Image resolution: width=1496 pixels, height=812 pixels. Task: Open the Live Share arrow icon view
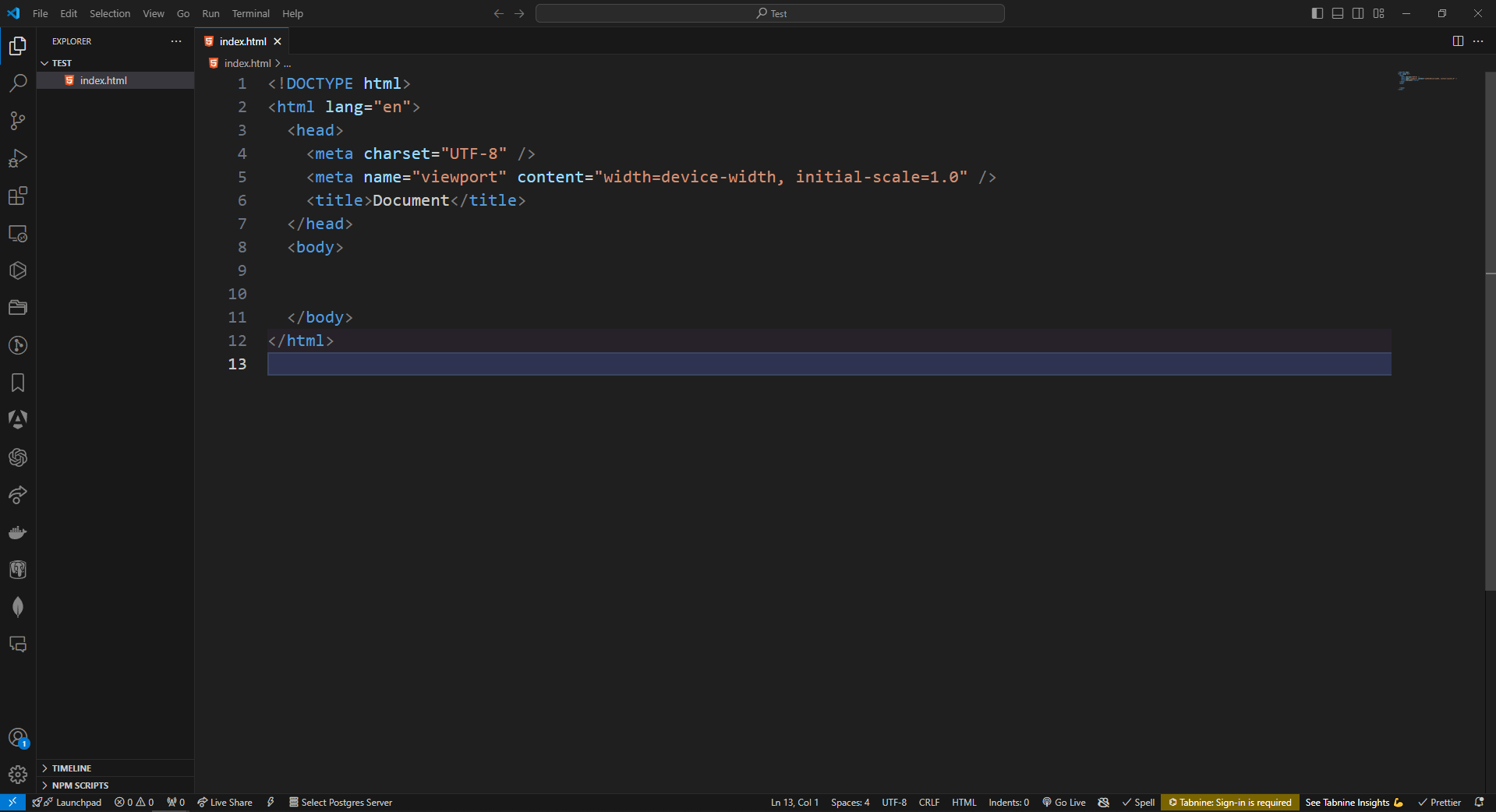pyautogui.click(x=18, y=495)
